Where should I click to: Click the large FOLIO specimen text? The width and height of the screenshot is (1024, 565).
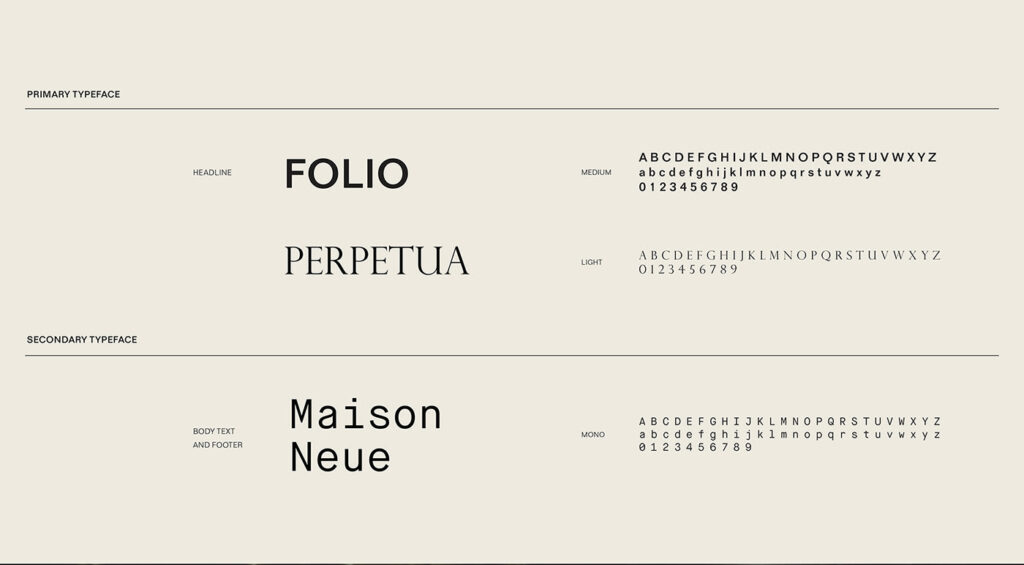point(346,174)
